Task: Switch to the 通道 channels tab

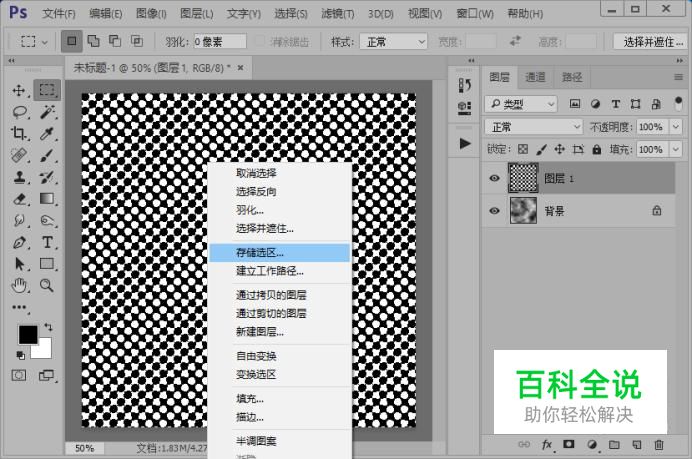Action: [535, 77]
